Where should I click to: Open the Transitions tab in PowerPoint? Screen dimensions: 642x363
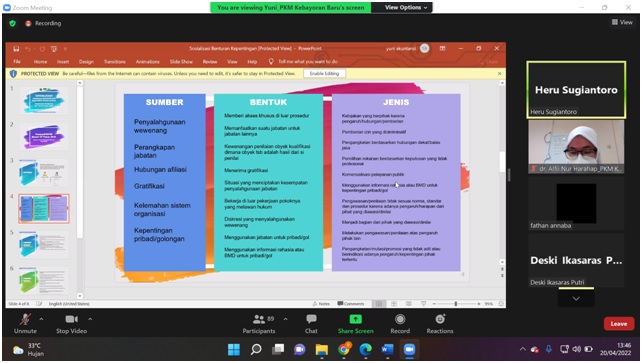tap(115, 62)
